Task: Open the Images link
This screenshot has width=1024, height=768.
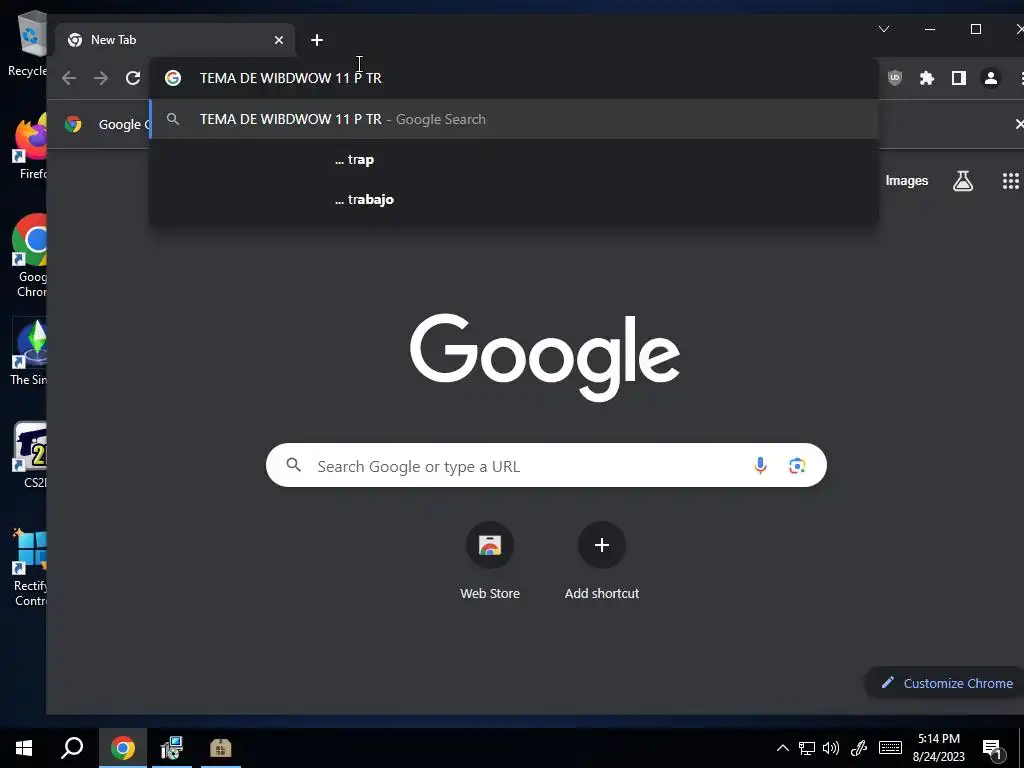Action: [x=906, y=181]
